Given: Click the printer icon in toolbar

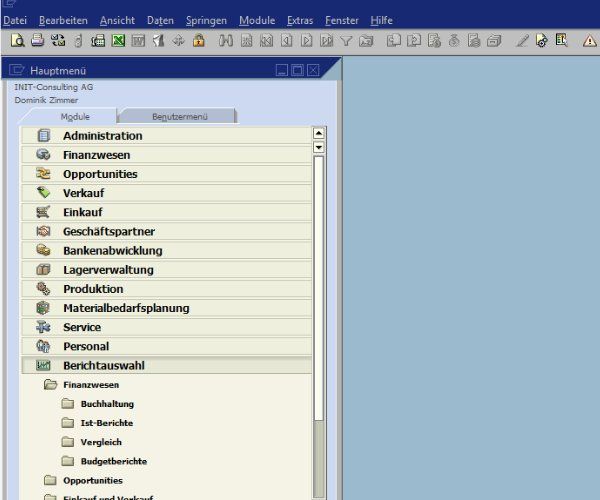Looking at the screenshot, I should point(38,40).
